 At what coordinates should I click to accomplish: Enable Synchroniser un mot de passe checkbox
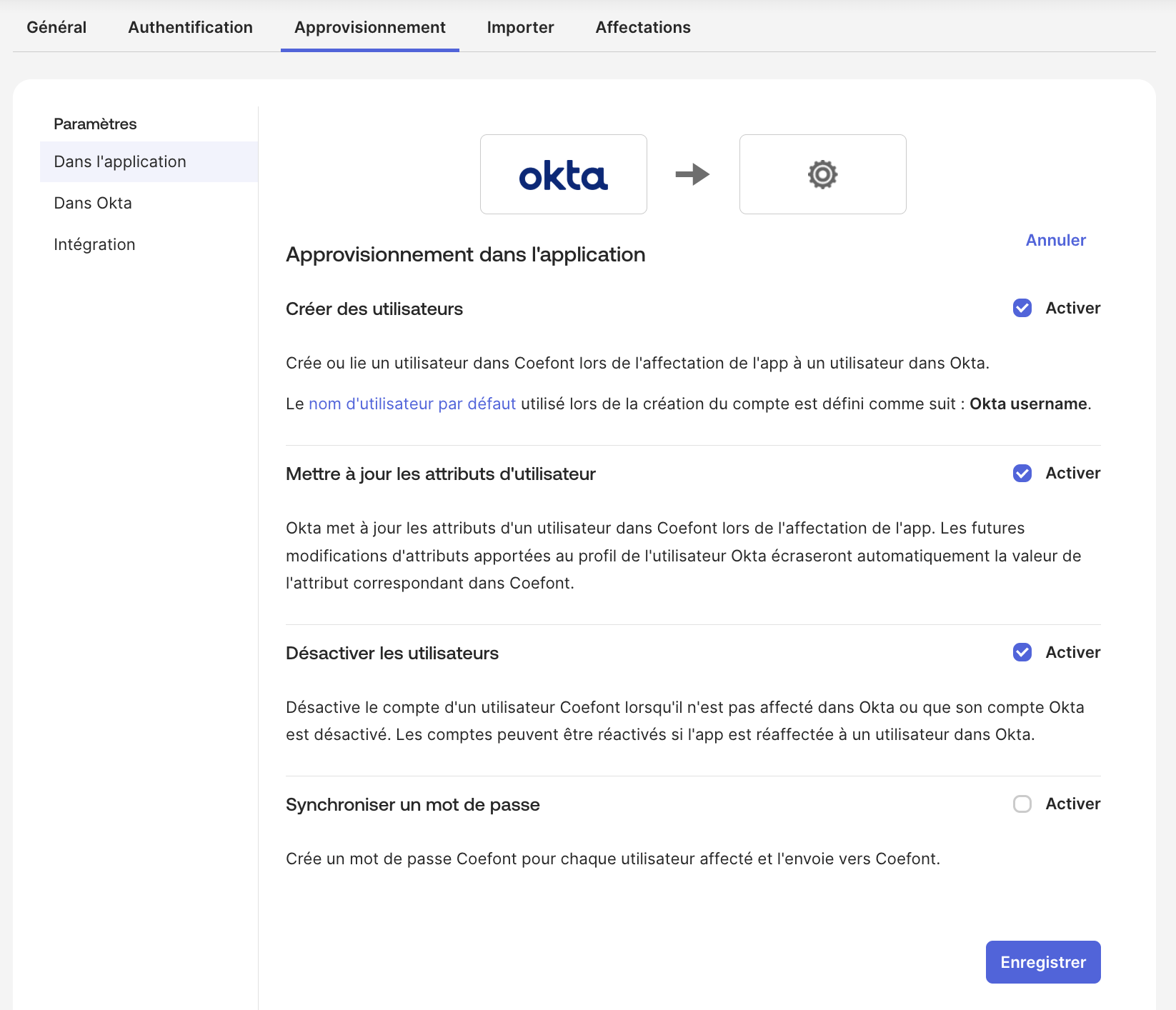(x=1022, y=804)
